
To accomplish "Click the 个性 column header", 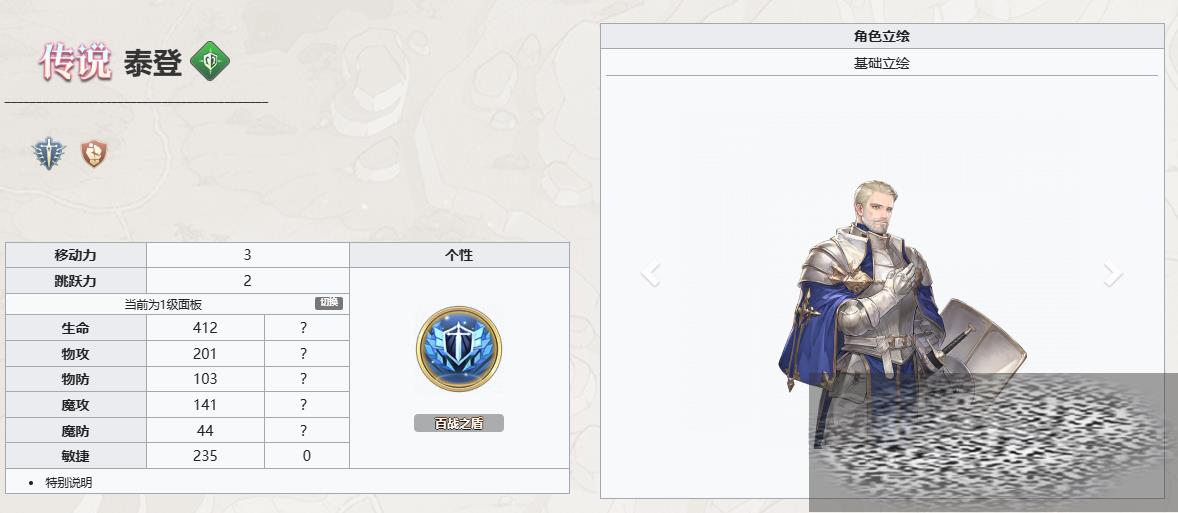I will 459,255.
